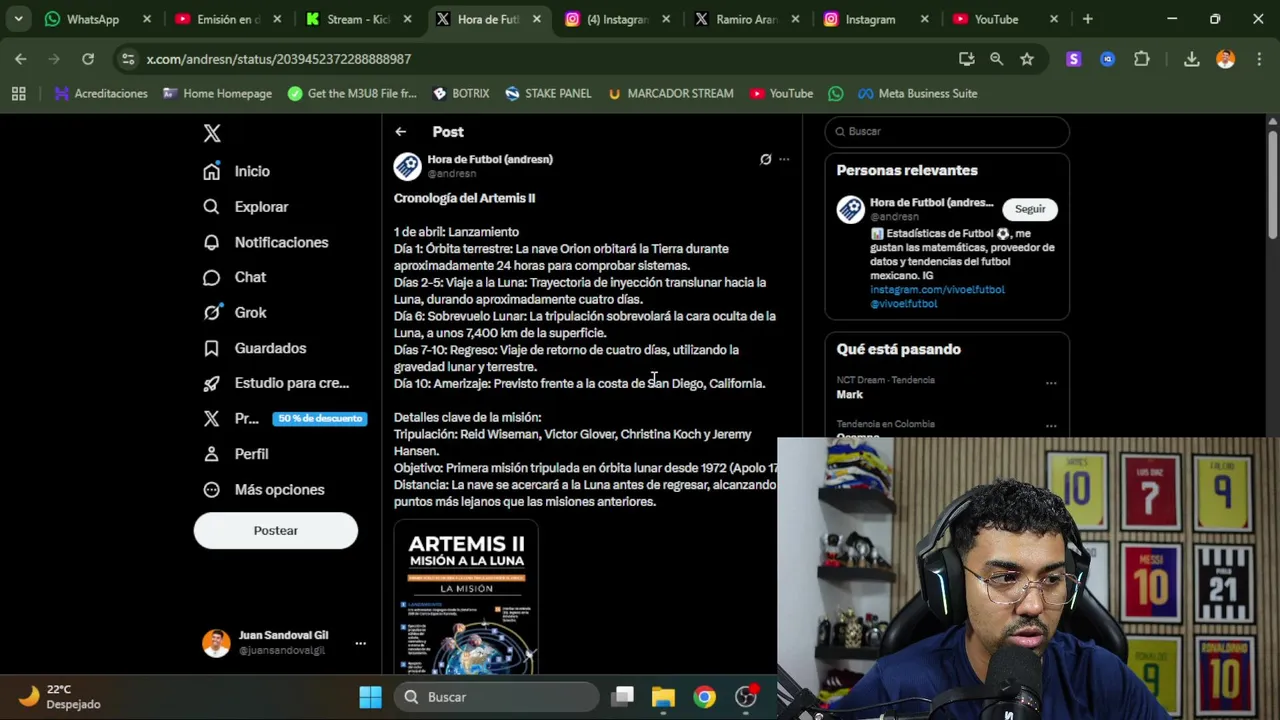Open more options for Mark trend
This screenshot has width=1280, height=720.
tap(1051, 383)
